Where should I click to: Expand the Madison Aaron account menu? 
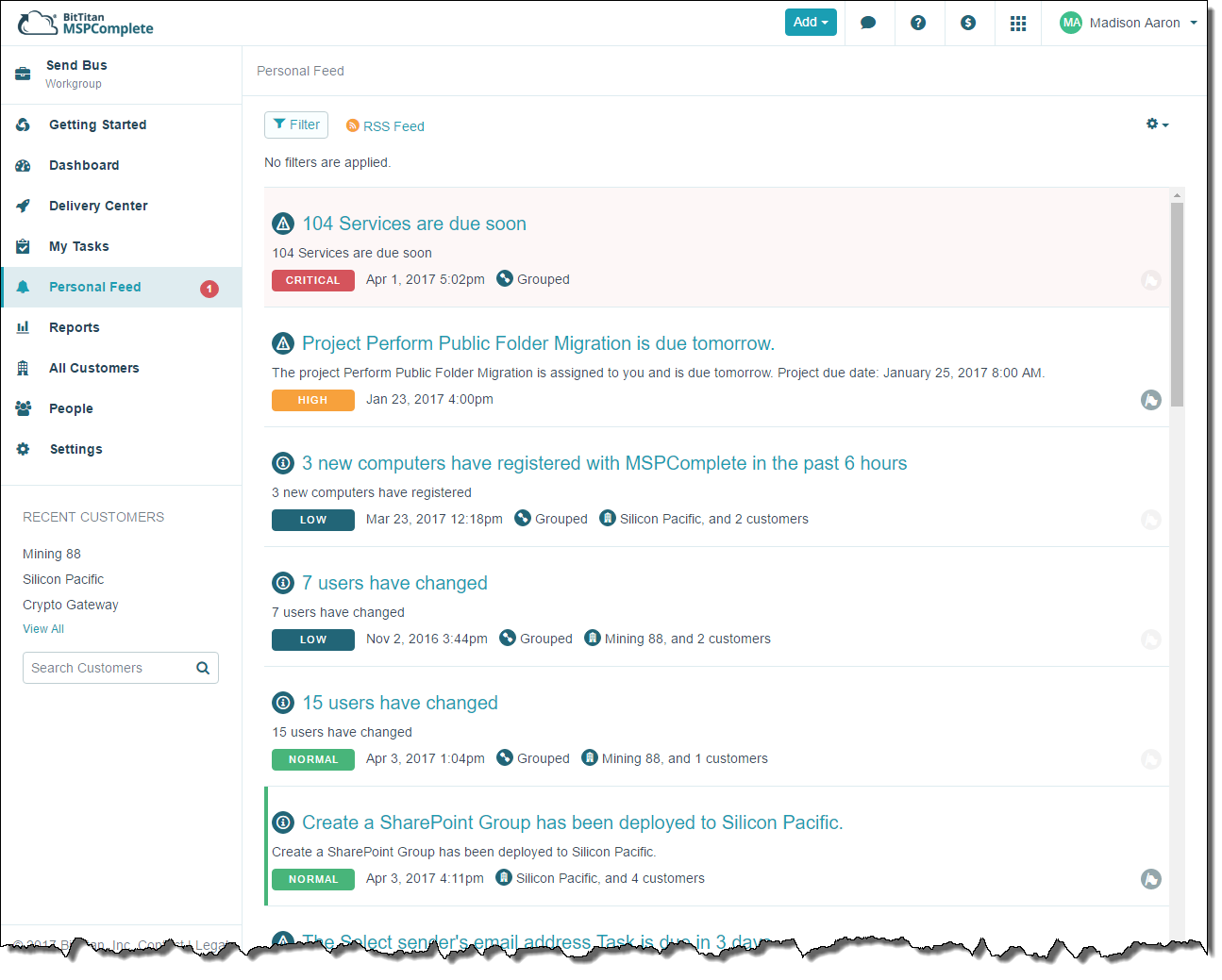pyautogui.click(x=1129, y=23)
